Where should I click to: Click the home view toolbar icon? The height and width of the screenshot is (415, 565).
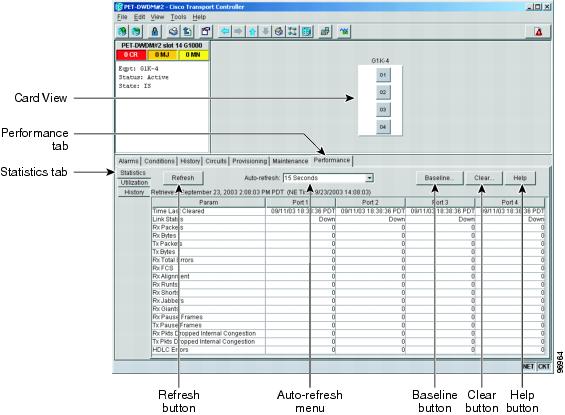pyautogui.click(x=279, y=32)
